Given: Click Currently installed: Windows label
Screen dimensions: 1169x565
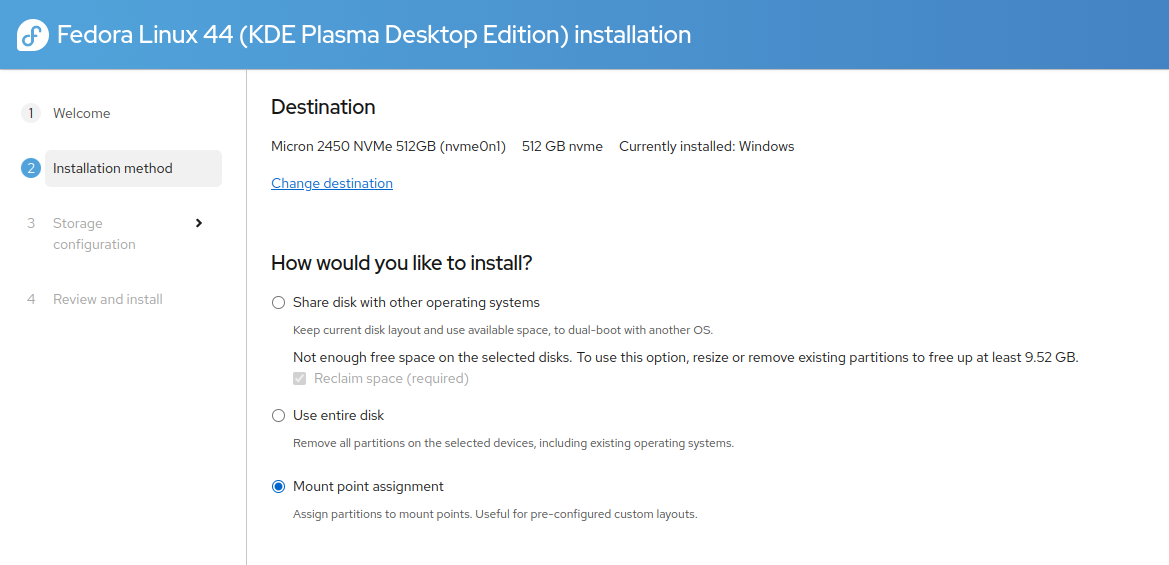Looking at the screenshot, I should [x=707, y=146].
